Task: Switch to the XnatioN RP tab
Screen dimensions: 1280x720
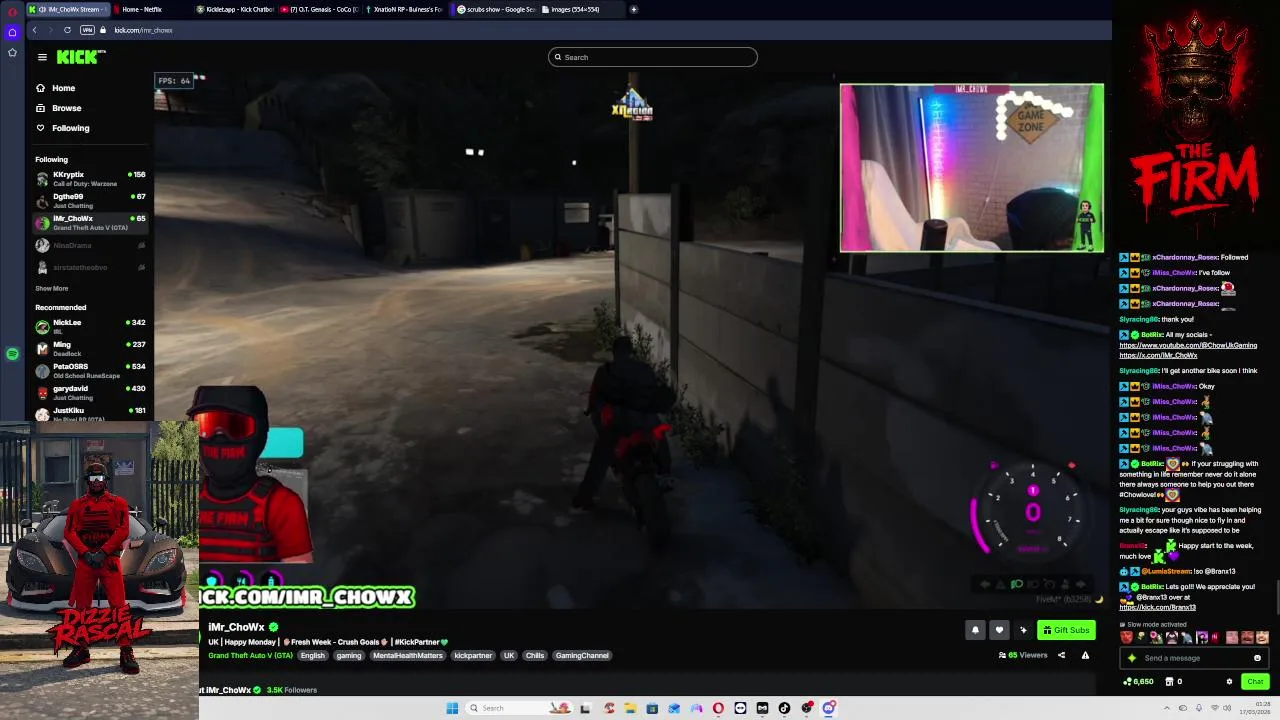Action: [x=402, y=9]
